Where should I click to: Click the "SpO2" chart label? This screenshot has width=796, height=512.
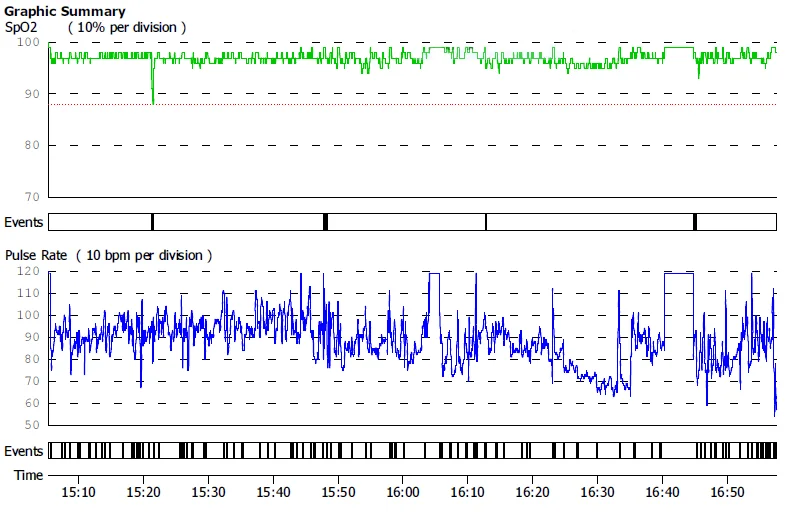click(21, 27)
